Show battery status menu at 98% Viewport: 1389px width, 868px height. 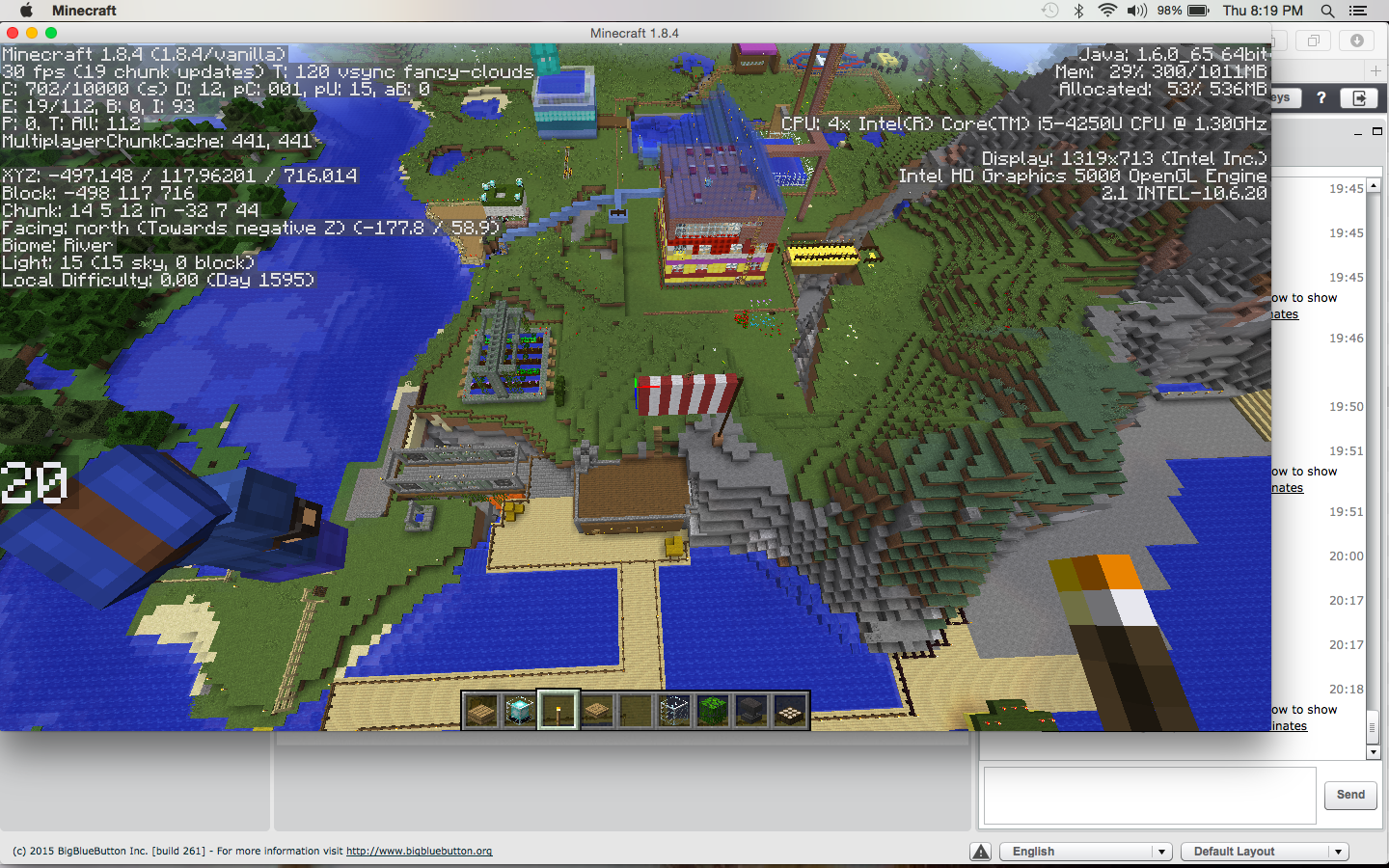[x=1183, y=11]
